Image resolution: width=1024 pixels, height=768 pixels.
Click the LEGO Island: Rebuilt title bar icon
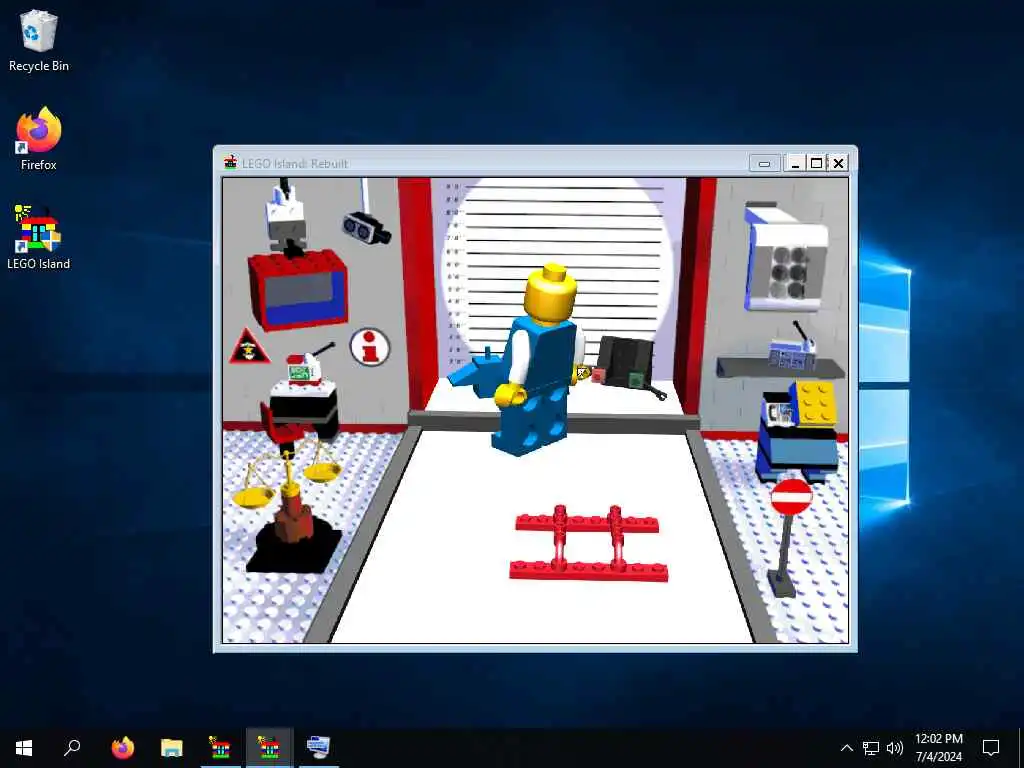230,163
